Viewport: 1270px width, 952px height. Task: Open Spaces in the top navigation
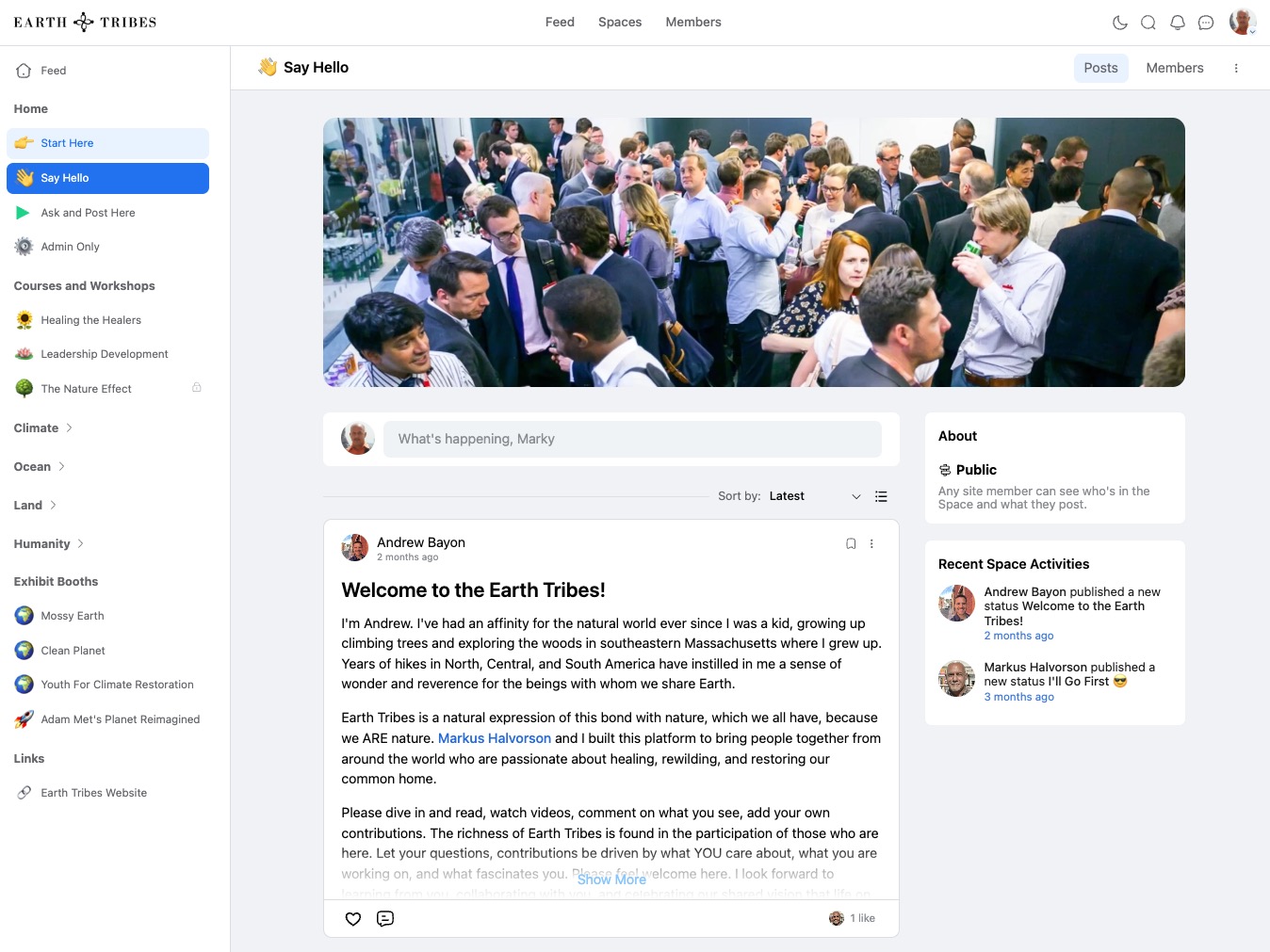(x=620, y=22)
